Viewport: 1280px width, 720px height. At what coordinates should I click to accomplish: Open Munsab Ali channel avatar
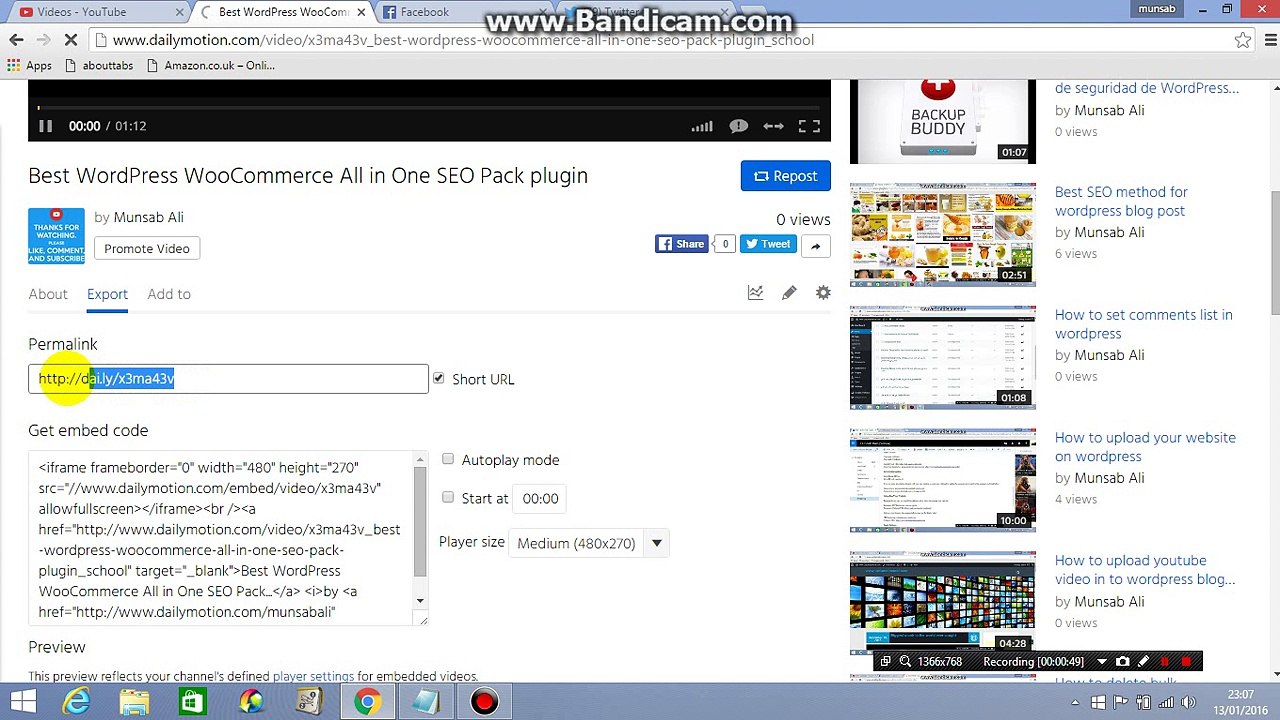[56, 236]
